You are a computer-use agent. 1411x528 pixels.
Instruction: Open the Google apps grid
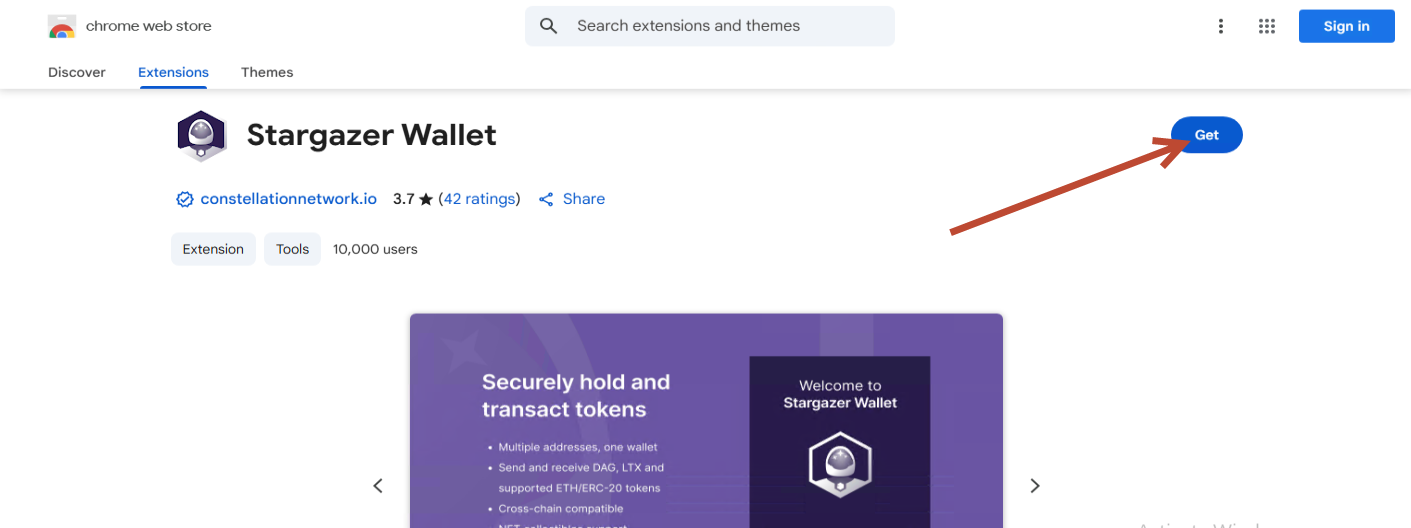click(x=1267, y=26)
